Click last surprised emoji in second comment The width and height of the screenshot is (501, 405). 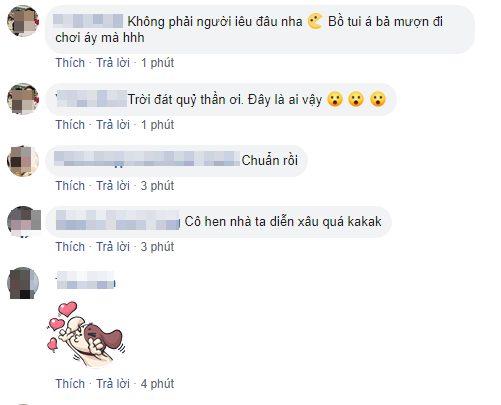point(378,99)
